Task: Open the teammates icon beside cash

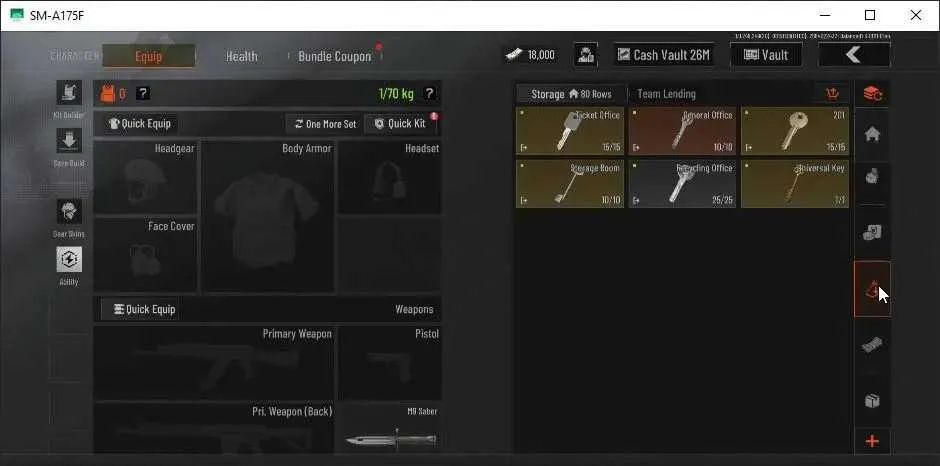Action: 585,55
